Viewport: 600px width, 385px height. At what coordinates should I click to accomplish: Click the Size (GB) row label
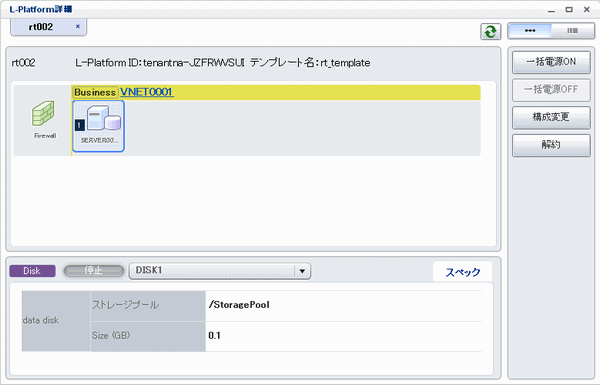coord(111,336)
